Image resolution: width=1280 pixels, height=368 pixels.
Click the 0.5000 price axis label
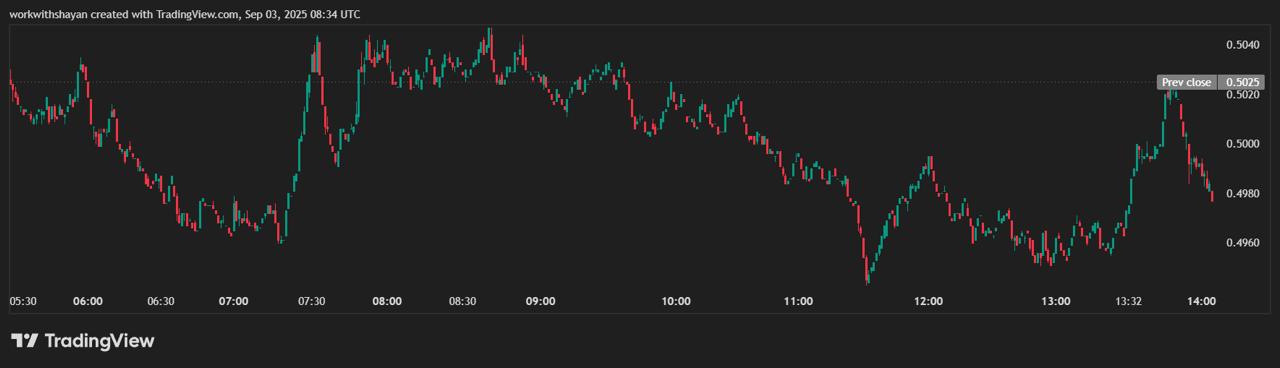pyautogui.click(x=1242, y=144)
